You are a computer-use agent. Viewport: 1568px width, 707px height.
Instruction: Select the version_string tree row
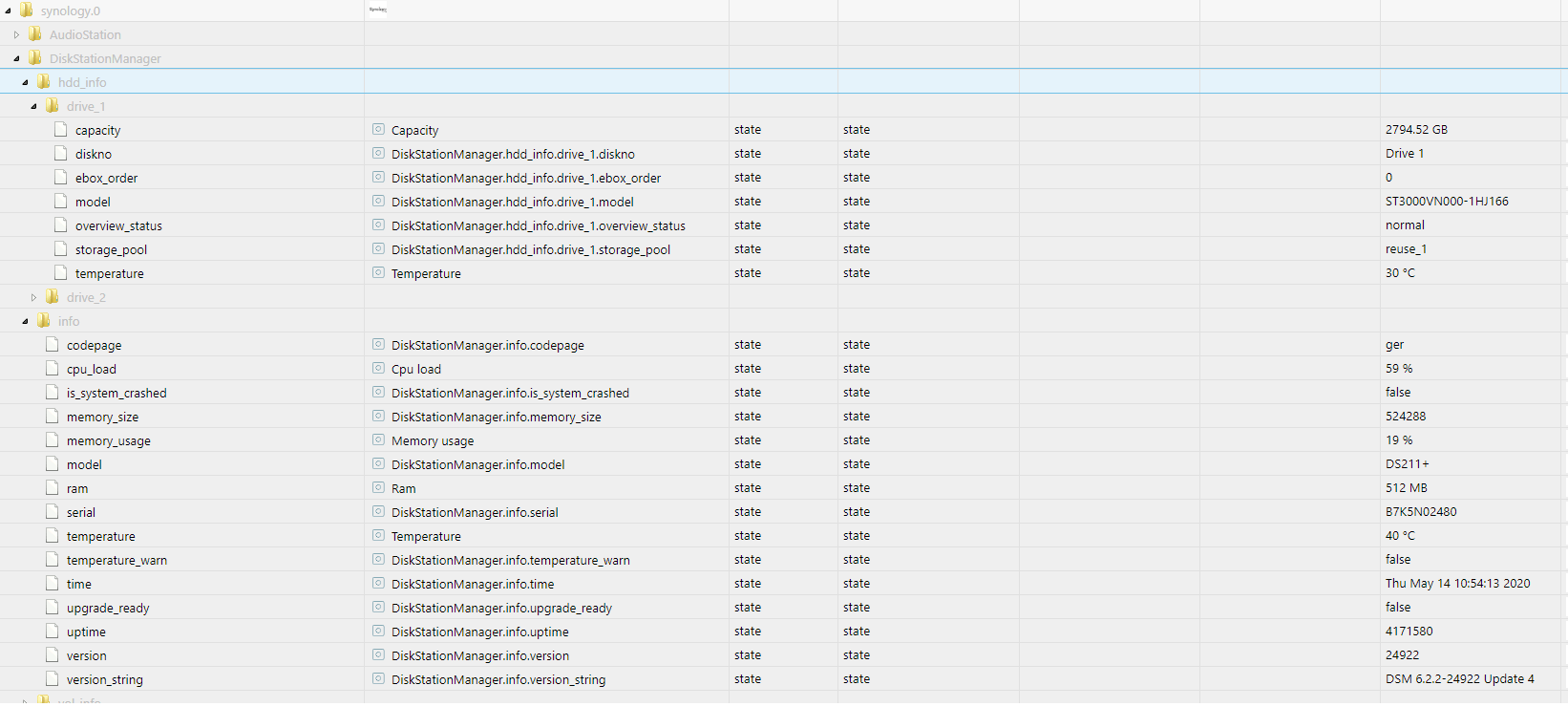[x=784, y=679]
